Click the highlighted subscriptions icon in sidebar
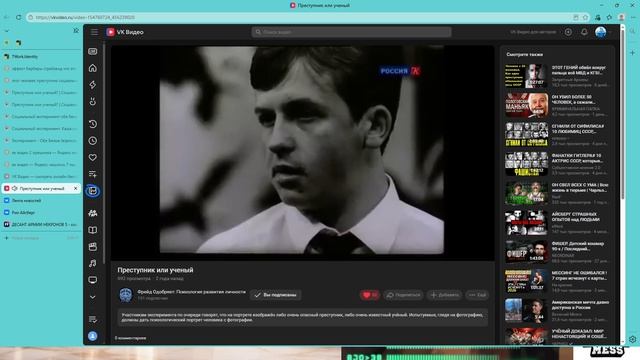This screenshot has width=640, height=360. pyautogui.click(x=93, y=191)
